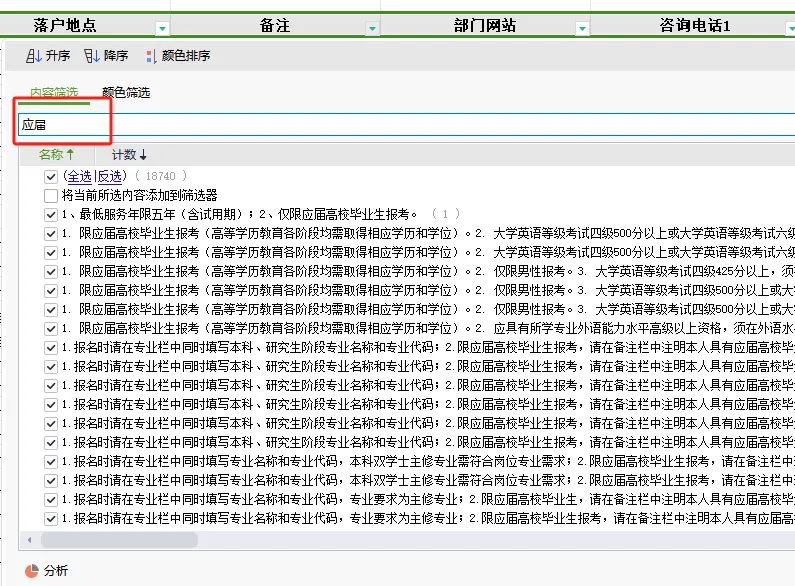
Task: Uncheck row with 专业要求为主修专业；2.限应届高校毕业生报考
Action: (x=51, y=519)
